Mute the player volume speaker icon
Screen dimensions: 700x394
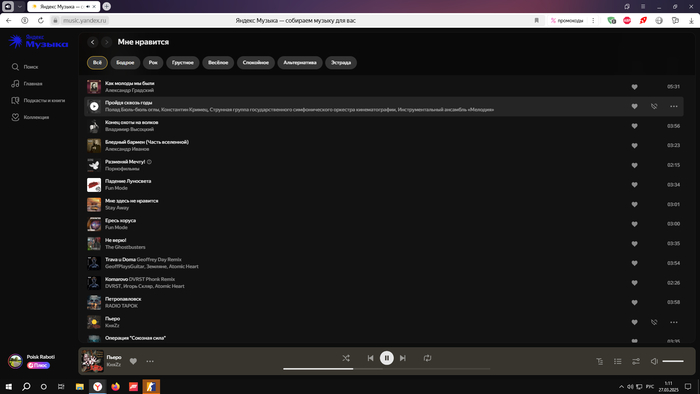[654, 361]
